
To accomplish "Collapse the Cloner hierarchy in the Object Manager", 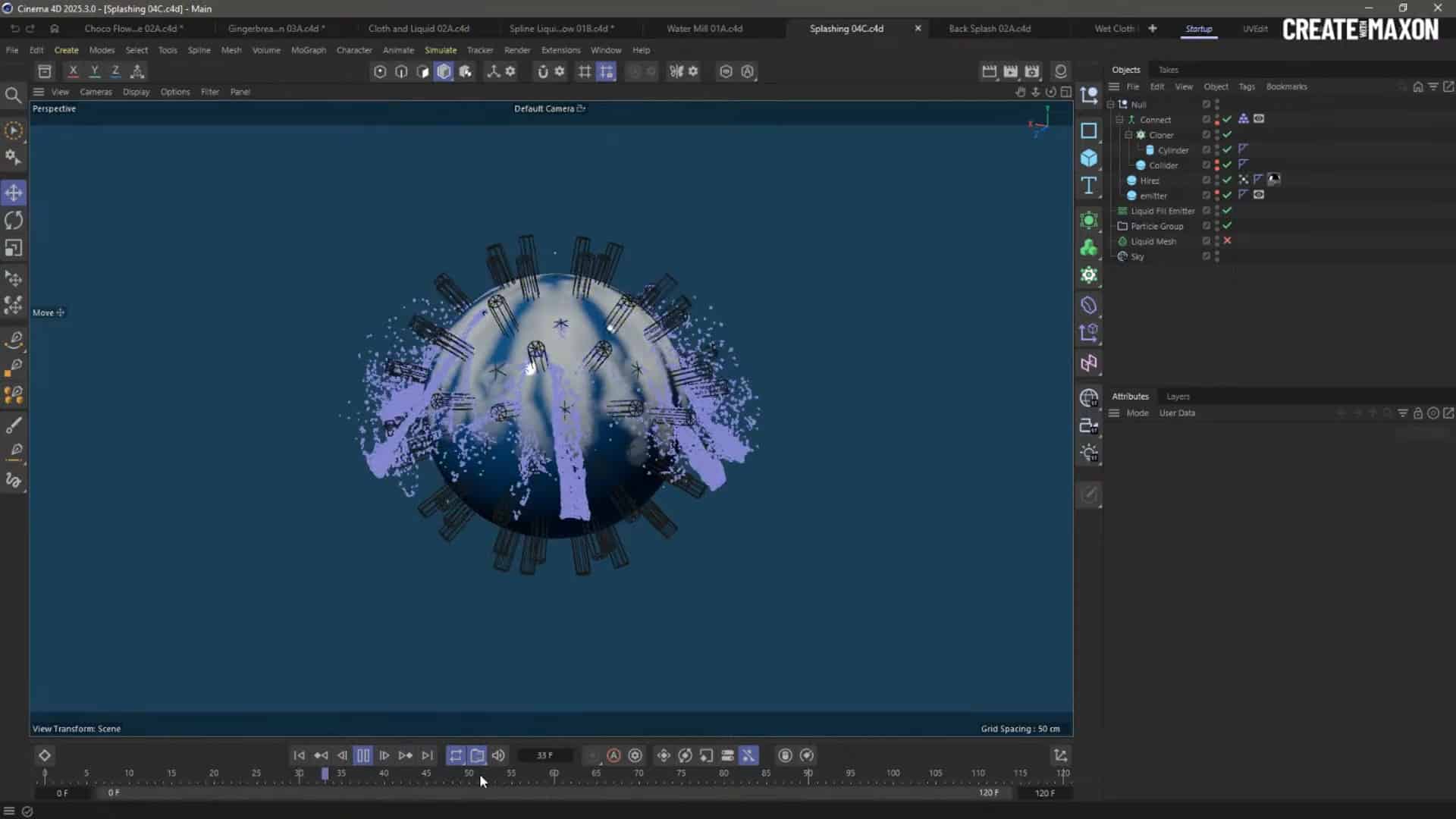I will 1128,135.
